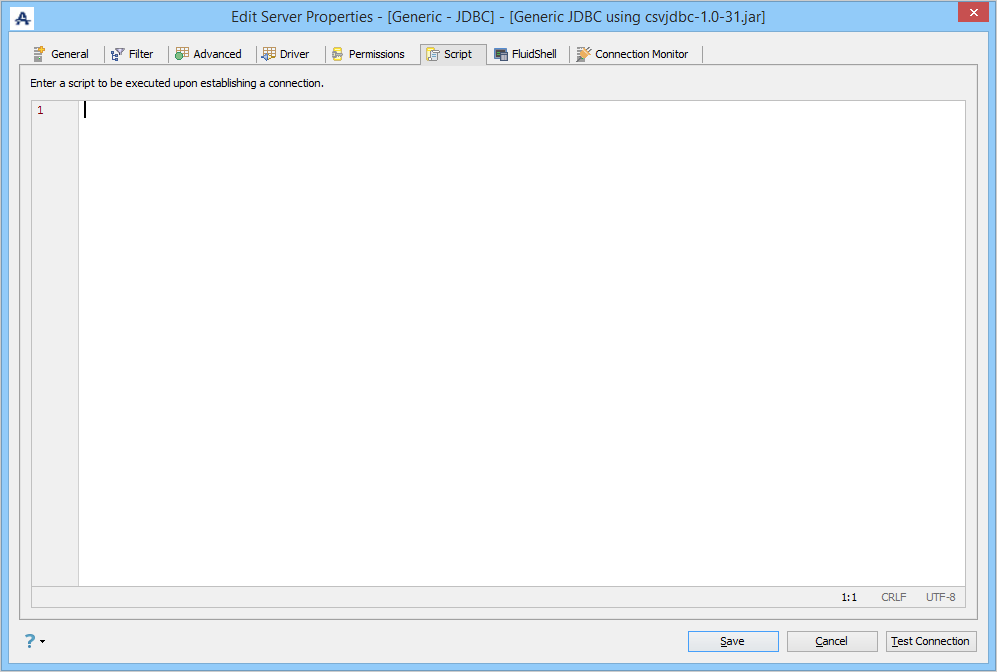997x672 pixels.
Task: Switch to the Filter tab
Action: point(132,54)
